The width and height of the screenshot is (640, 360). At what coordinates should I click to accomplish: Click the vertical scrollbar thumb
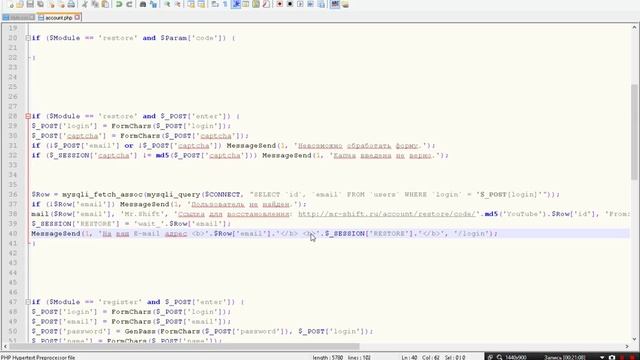(634, 131)
